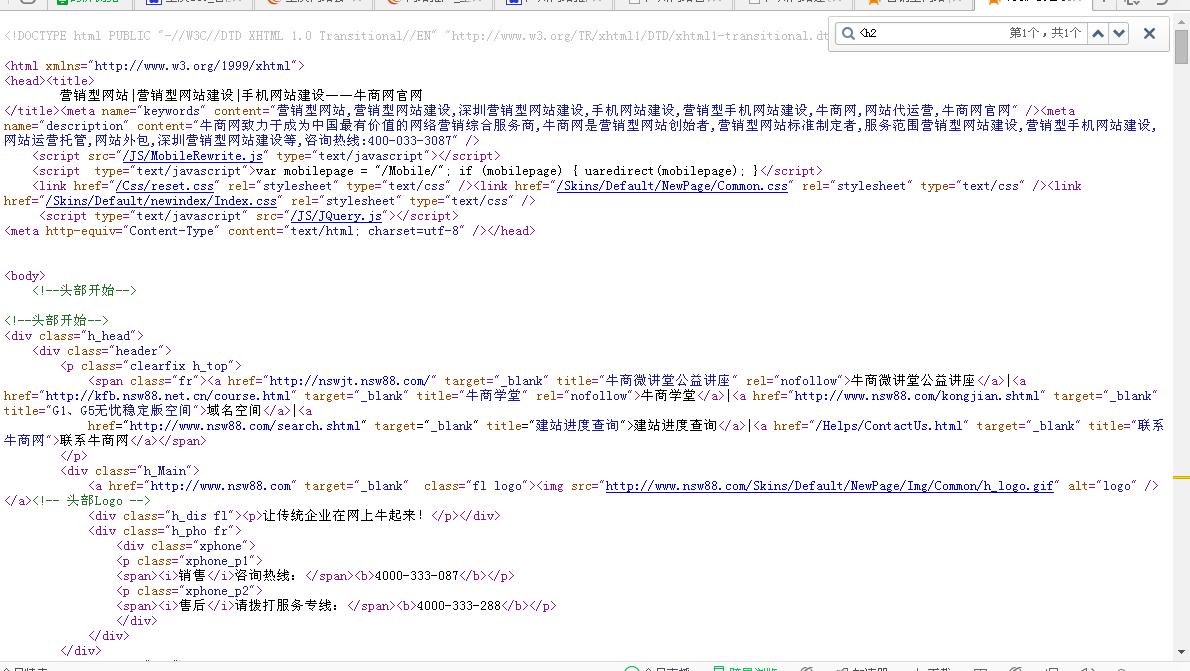
Task: Click the vertical scrollbar thumb
Action: 1181,46
